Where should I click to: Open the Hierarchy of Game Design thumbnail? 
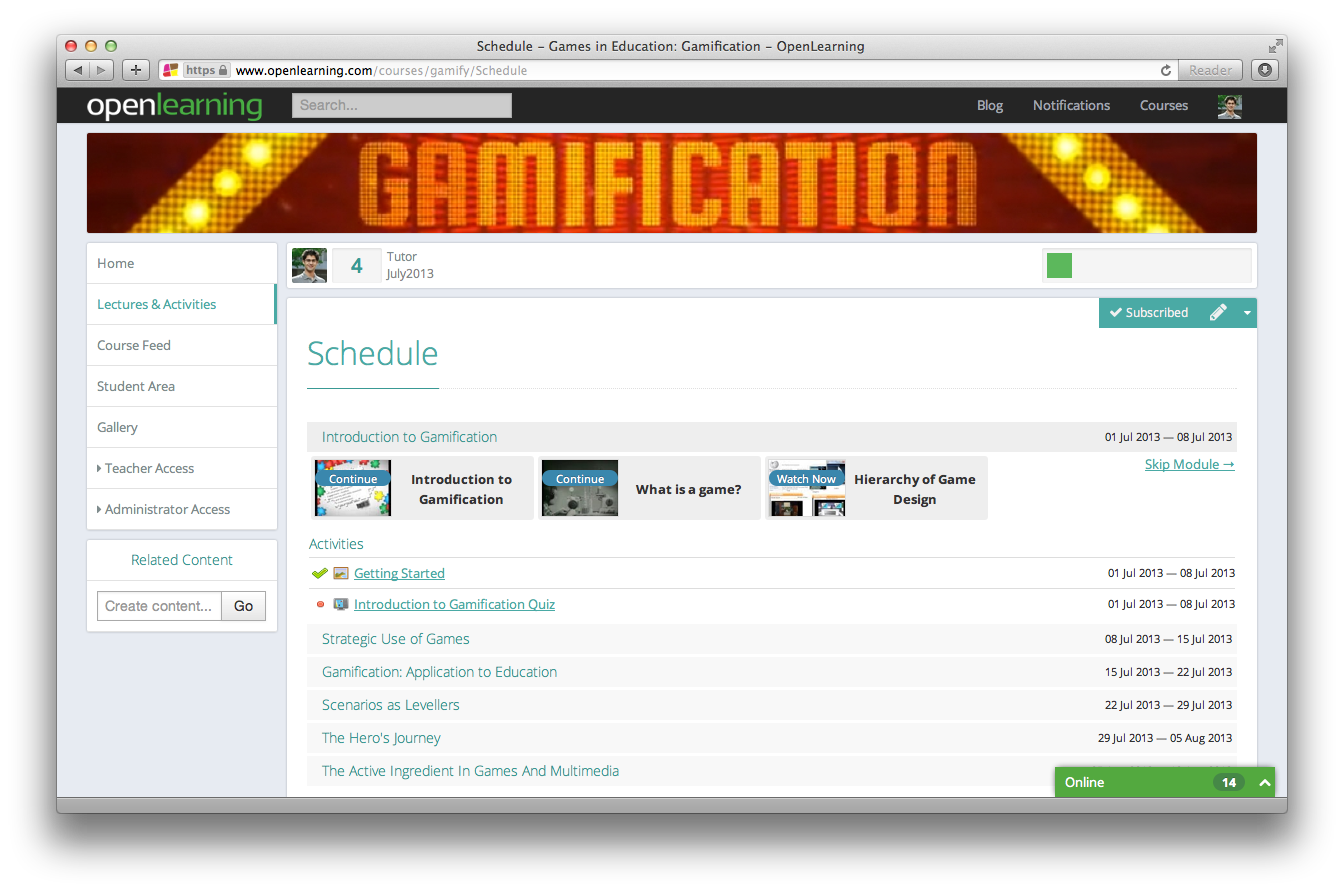coord(807,488)
